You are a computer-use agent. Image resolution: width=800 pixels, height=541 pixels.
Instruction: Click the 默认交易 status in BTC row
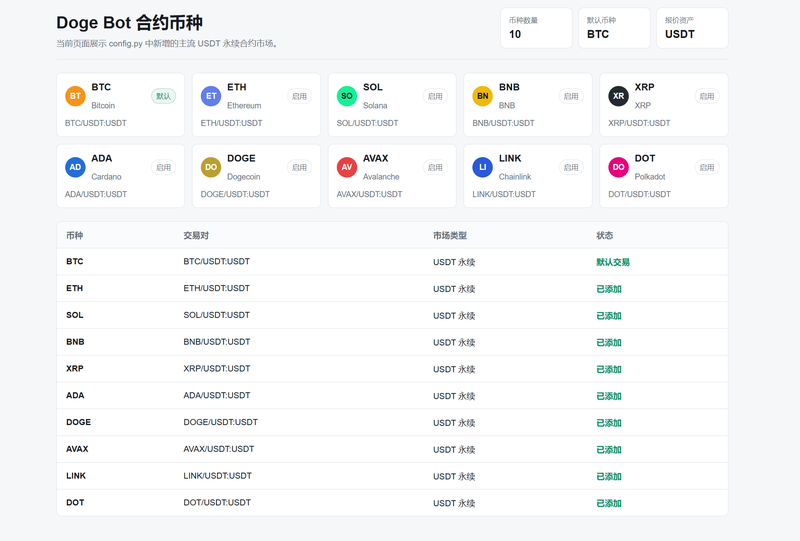pyautogui.click(x=613, y=262)
